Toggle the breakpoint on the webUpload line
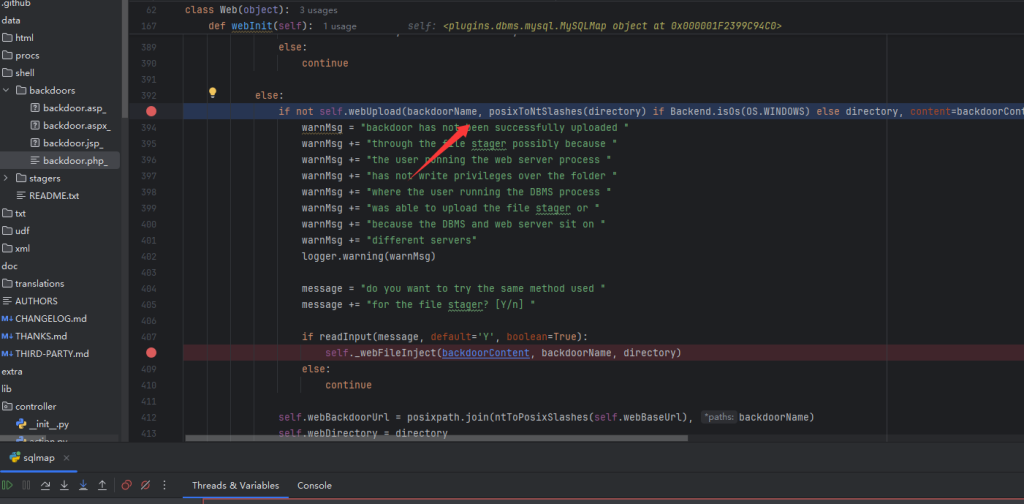Viewport: 1024px width, 504px height. 151,111
